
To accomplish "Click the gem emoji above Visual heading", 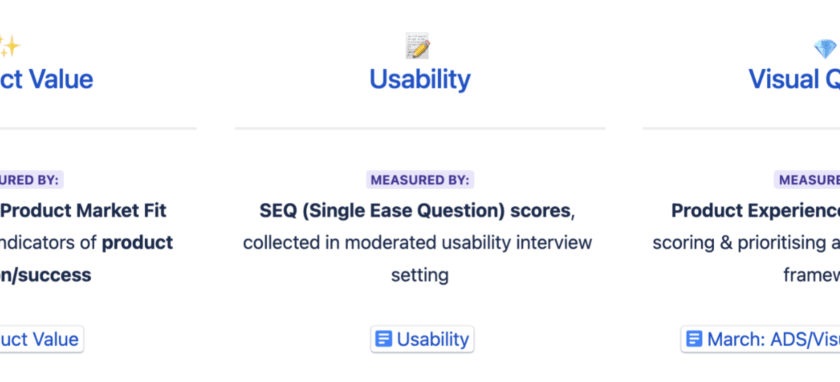I will click(x=826, y=49).
